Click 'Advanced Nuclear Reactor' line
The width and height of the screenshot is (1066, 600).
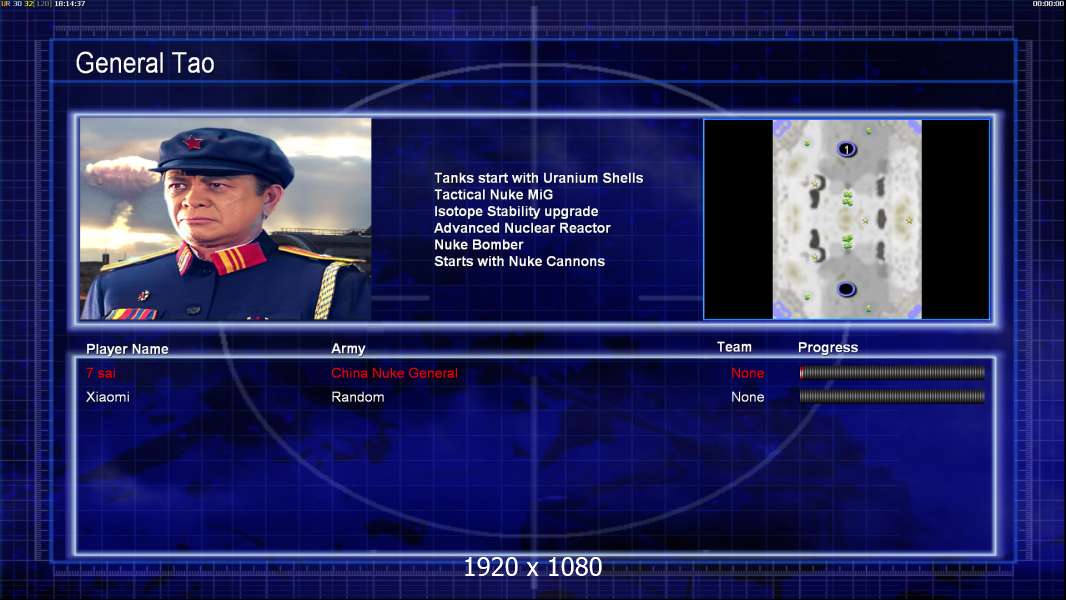[522, 228]
